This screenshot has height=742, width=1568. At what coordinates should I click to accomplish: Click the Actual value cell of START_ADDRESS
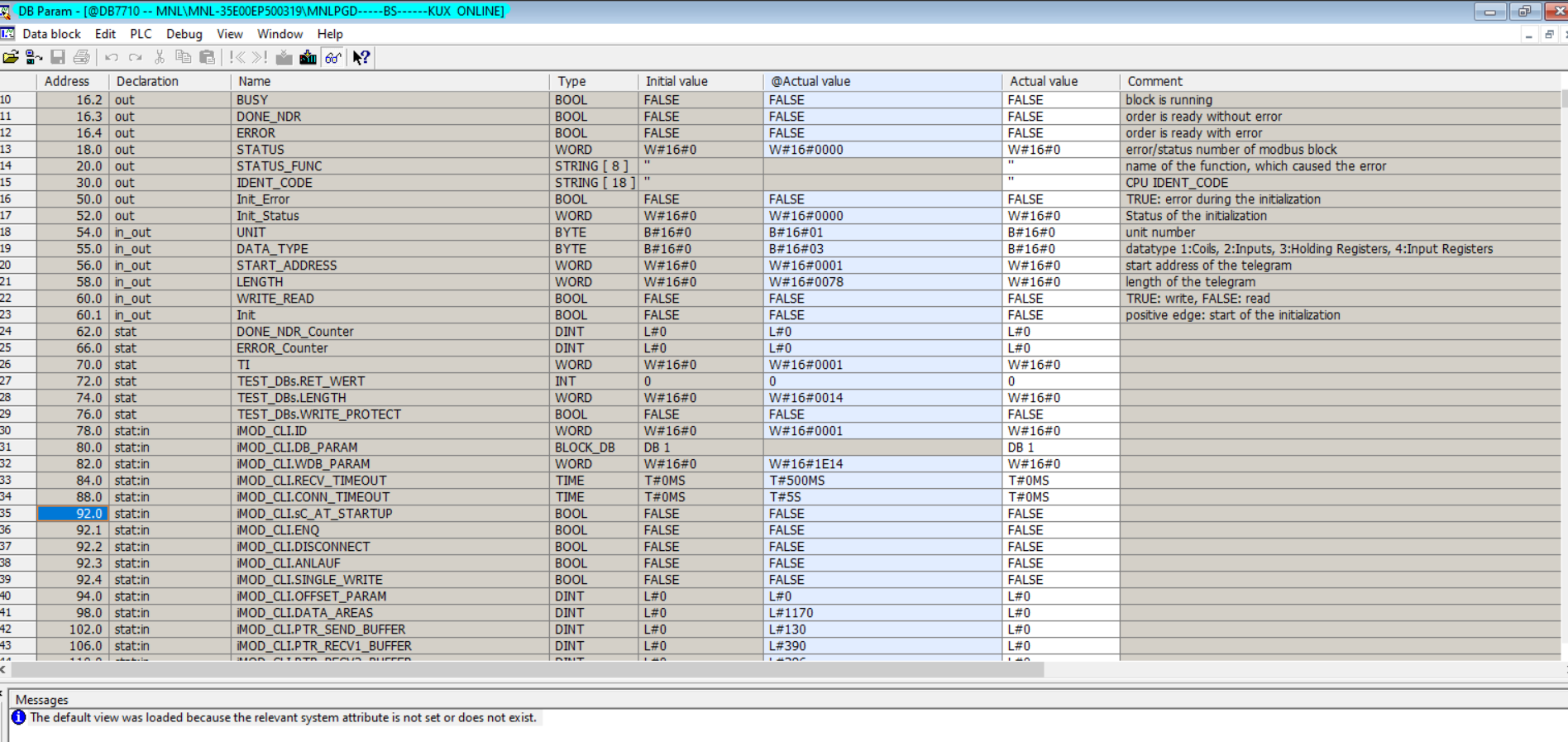(1059, 266)
